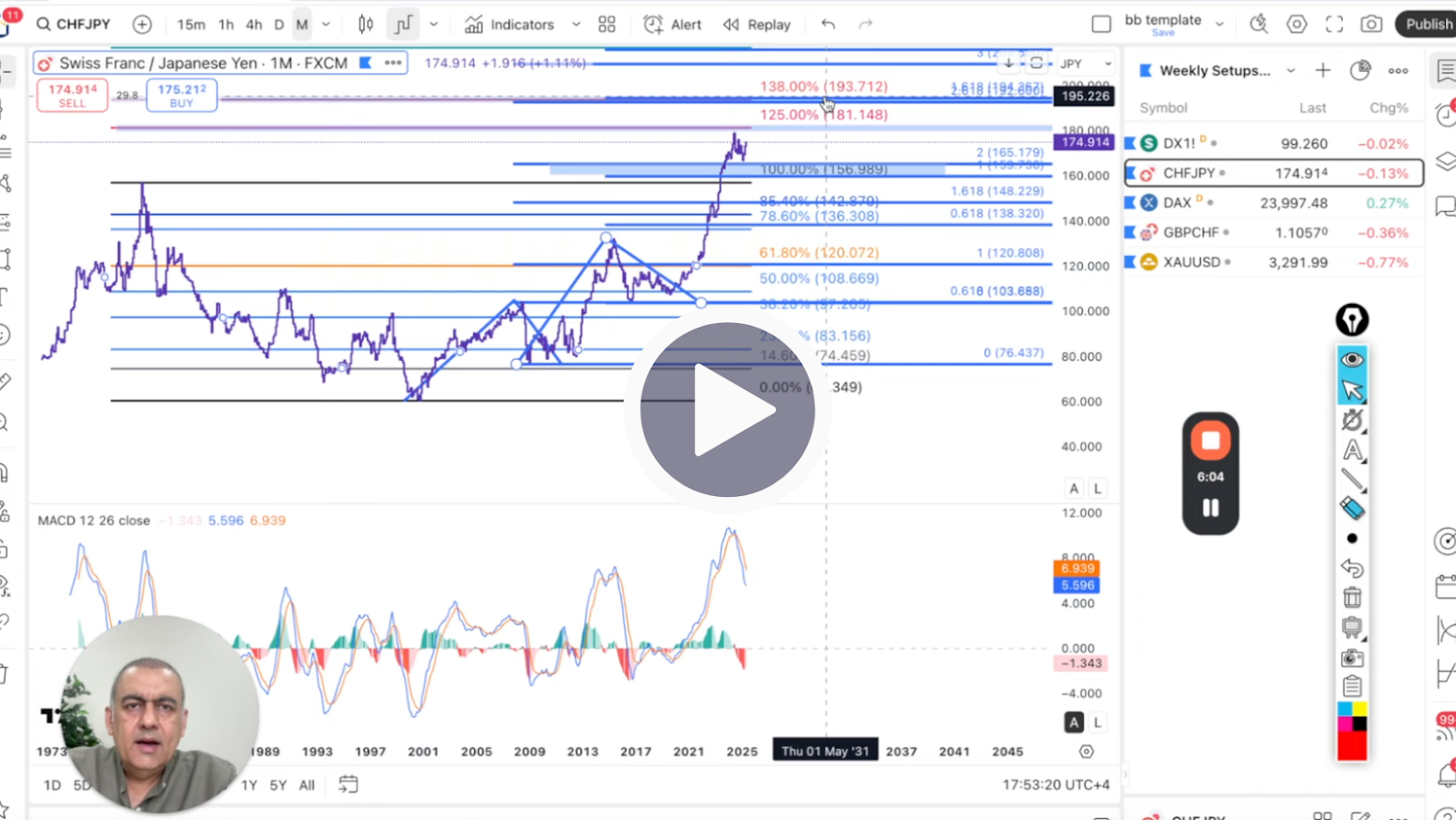Expand the chart type dropdown arrow
The image size is (1456, 820).
(x=433, y=25)
